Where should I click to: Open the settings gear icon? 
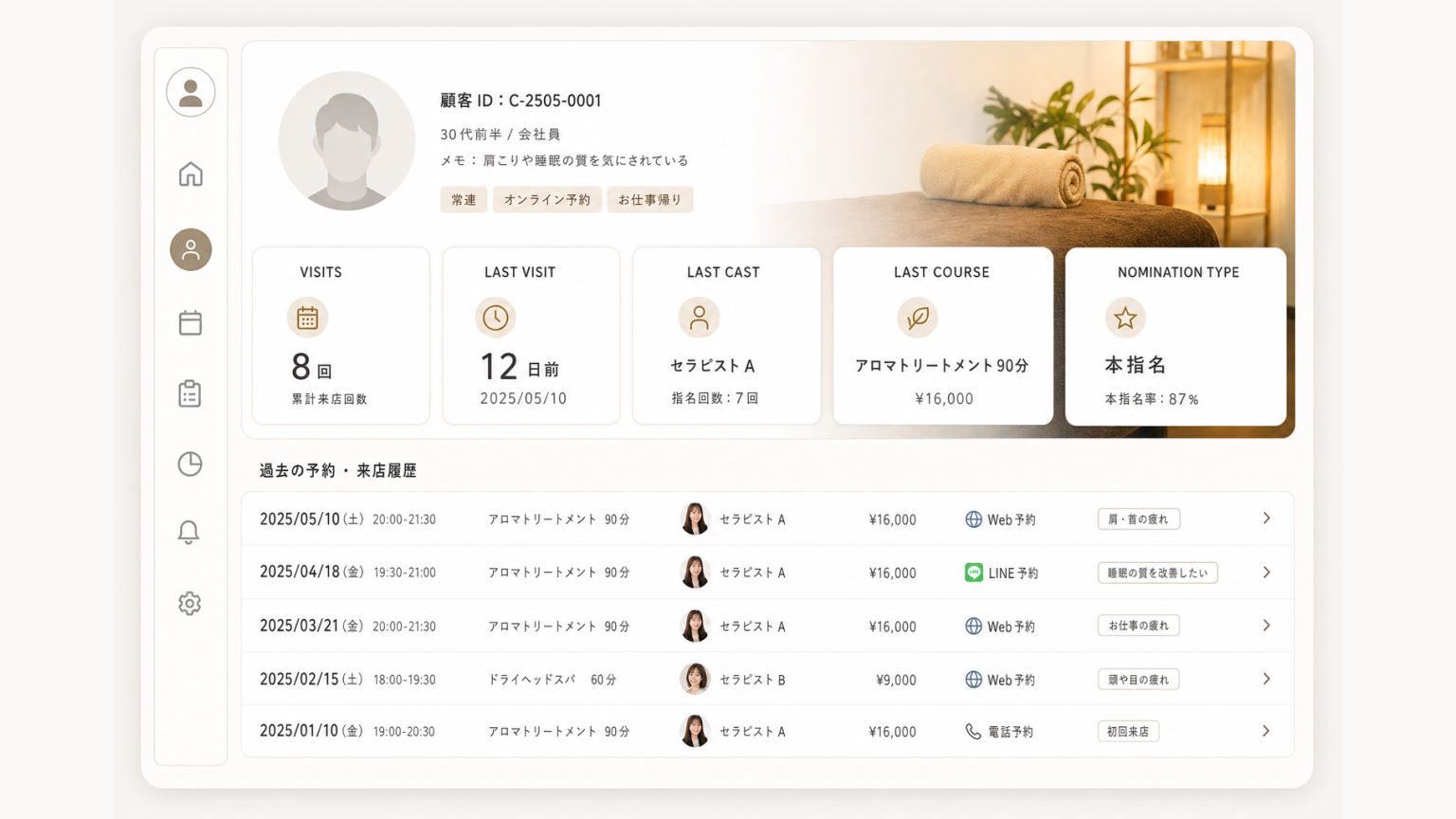[x=190, y=603]
